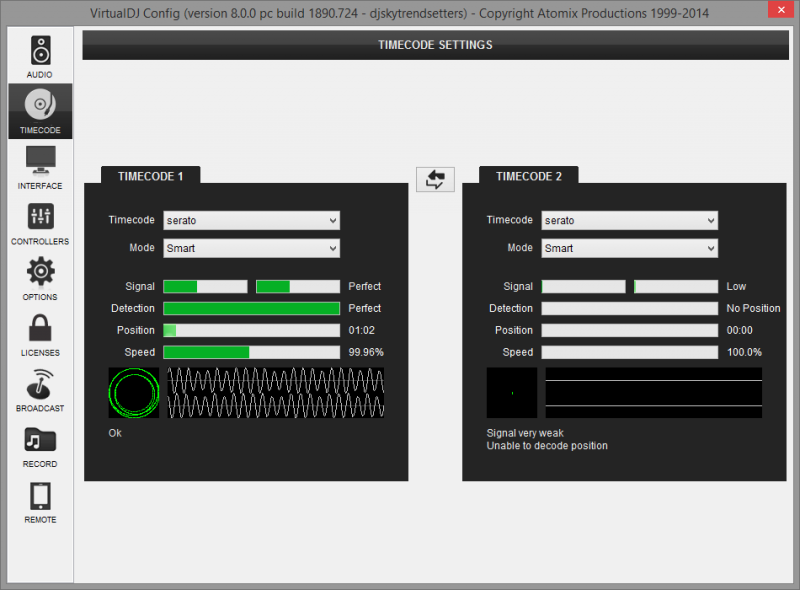Open Timecode 2 vinyl type dropdown

(x=630, y=220)
